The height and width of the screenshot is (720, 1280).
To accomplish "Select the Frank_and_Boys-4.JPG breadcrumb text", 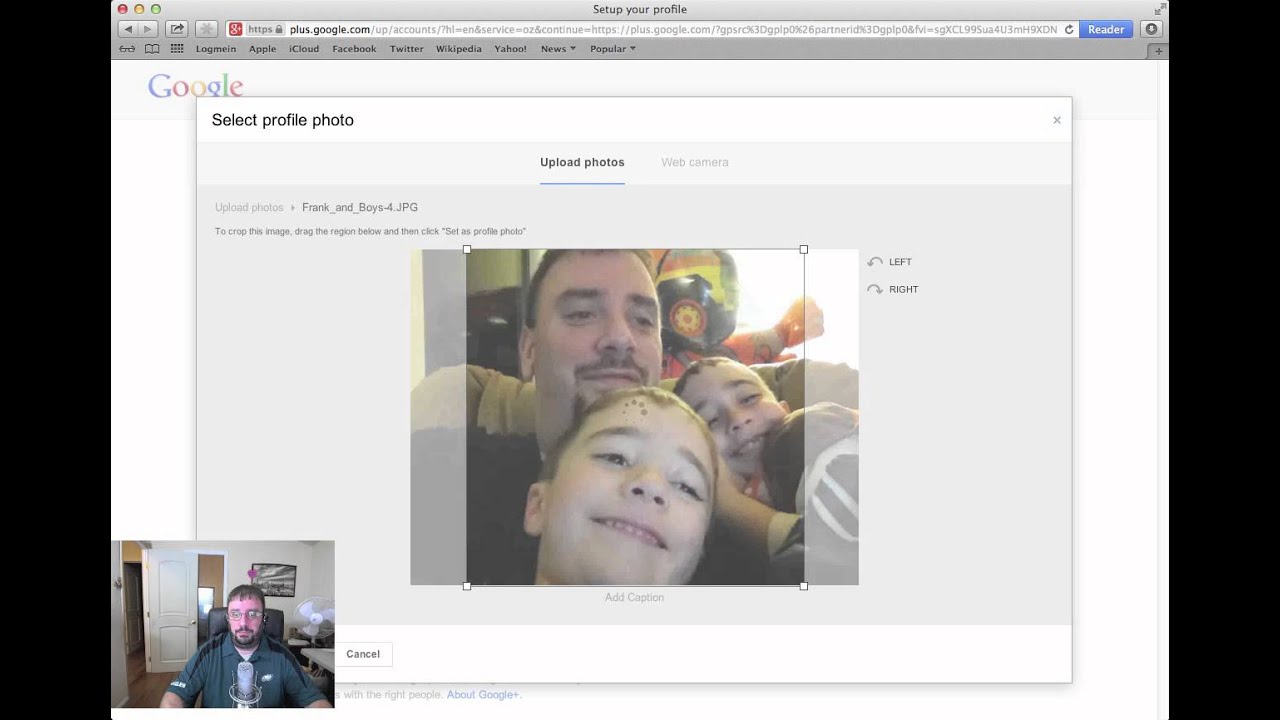I will [360, 208].
